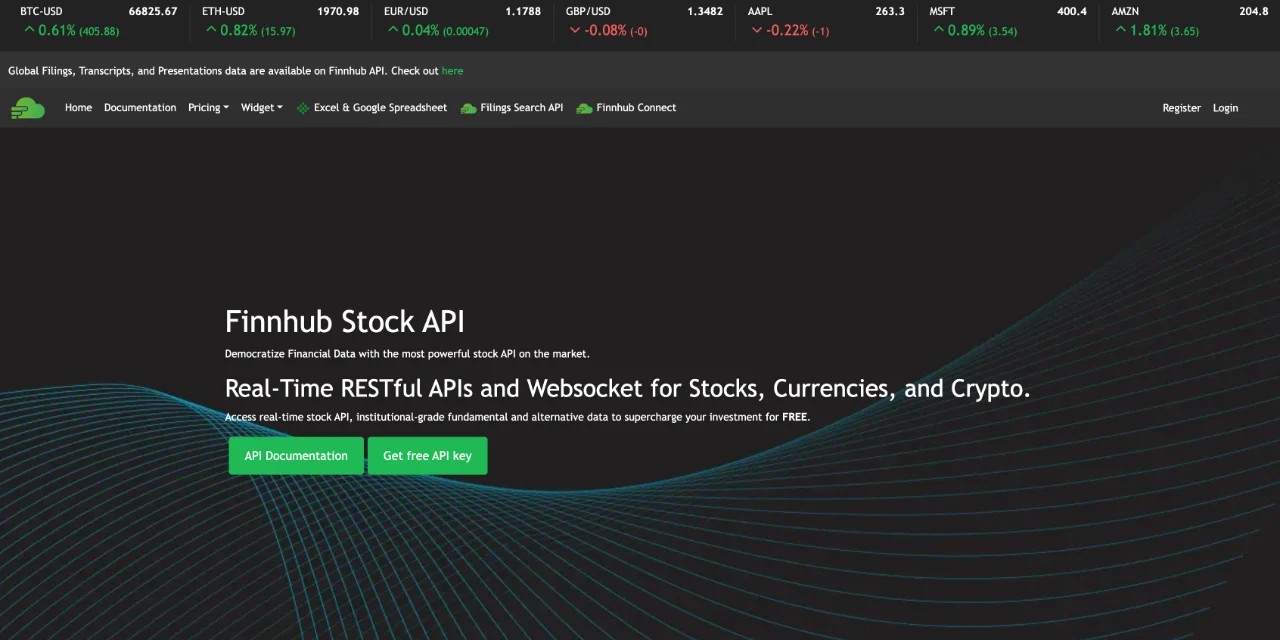Click the EUR/USD rate 1.1788

click(523, 12)
